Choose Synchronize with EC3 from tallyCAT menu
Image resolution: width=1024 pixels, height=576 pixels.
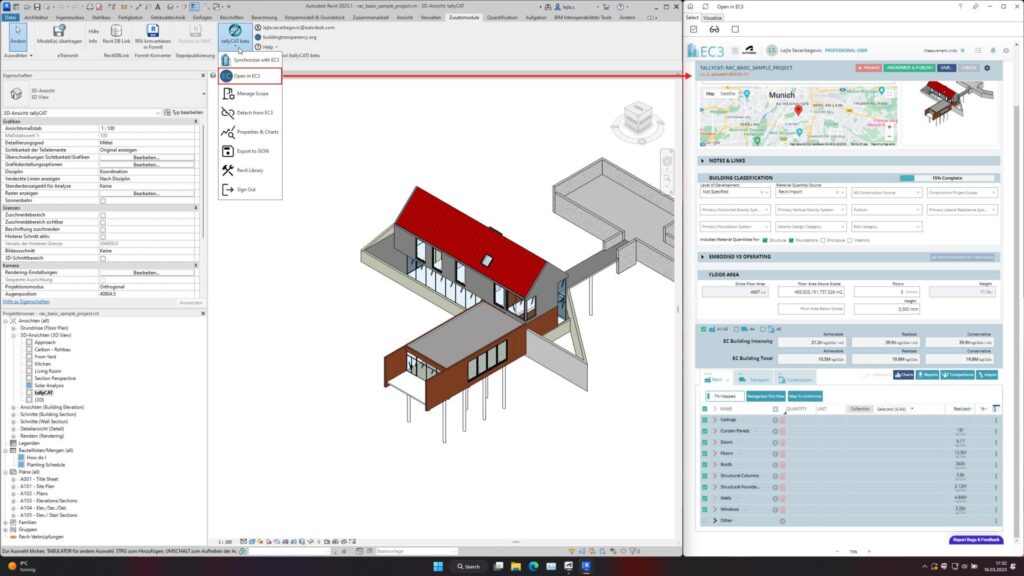point(250,59)
